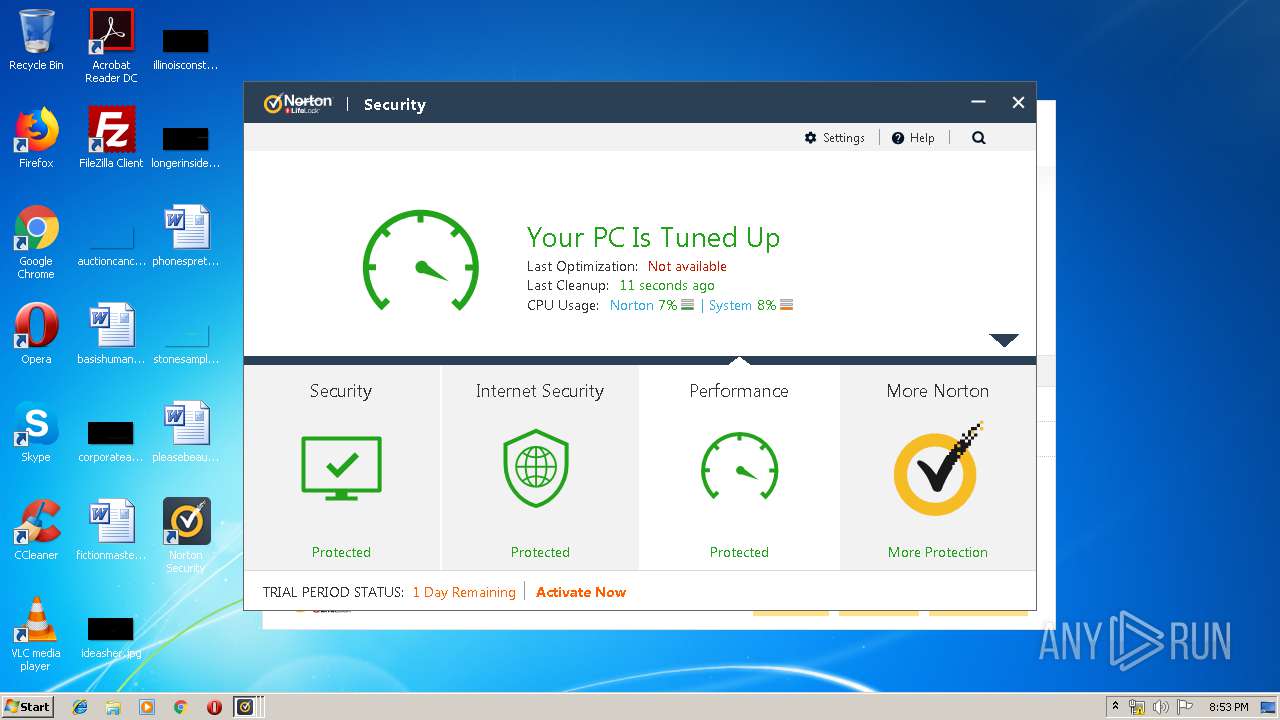The width and height of the screenshot is (1280, 720).
Task: Click the globe shield icon
Action: click(536, 468)
